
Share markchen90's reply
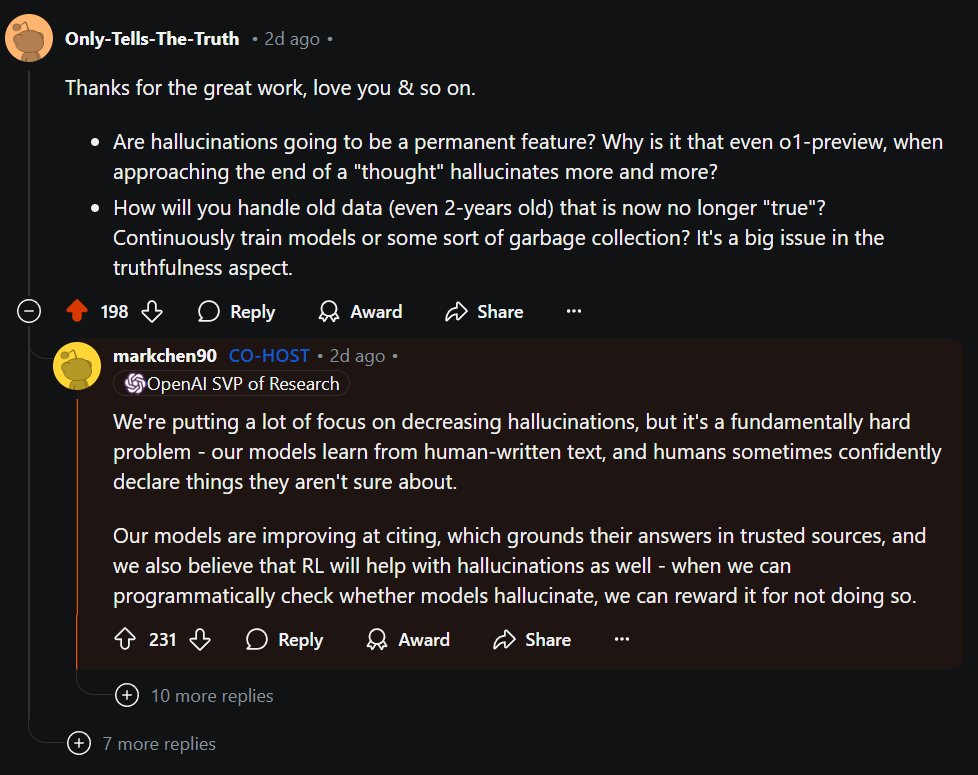click(533, 640)
